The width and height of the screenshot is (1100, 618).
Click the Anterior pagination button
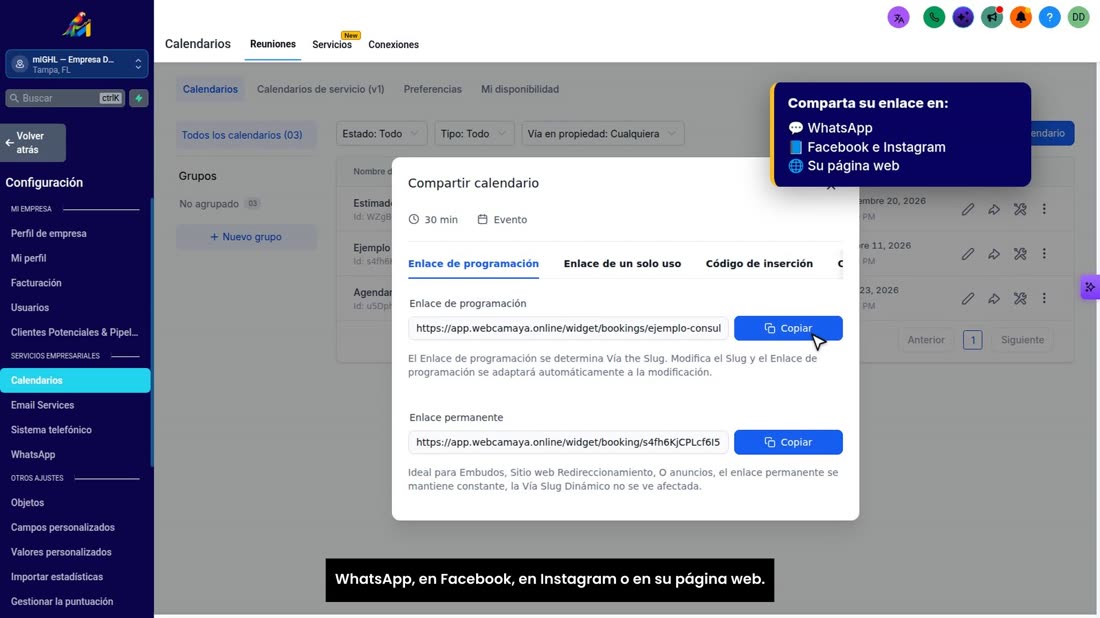tap(925, 340)
